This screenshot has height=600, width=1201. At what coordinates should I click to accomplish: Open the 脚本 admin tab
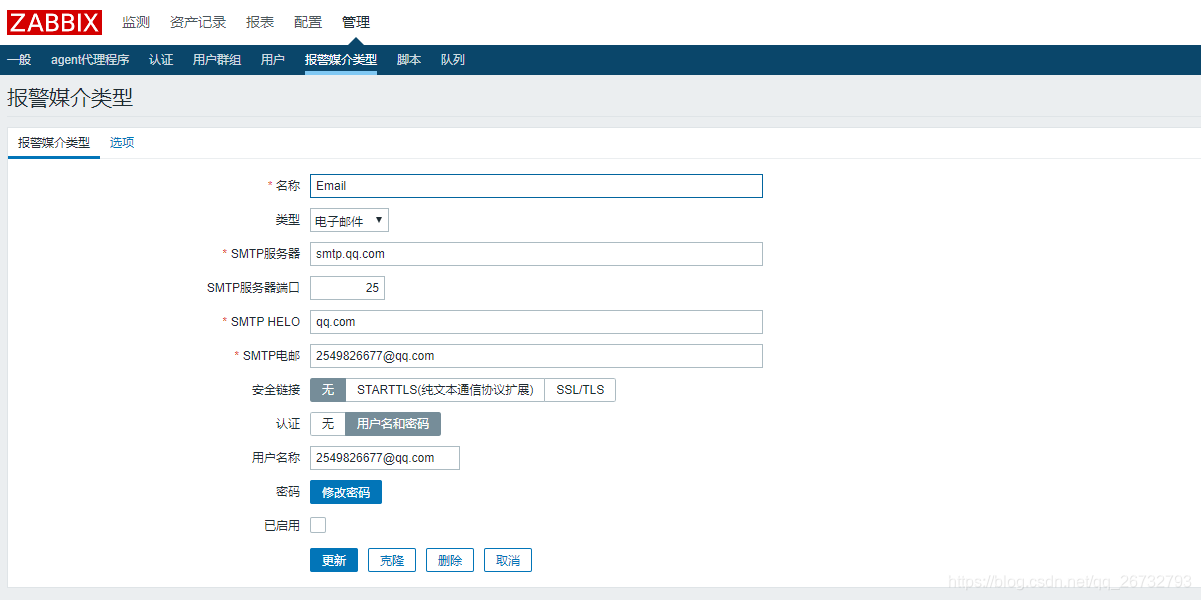[407, 59]
